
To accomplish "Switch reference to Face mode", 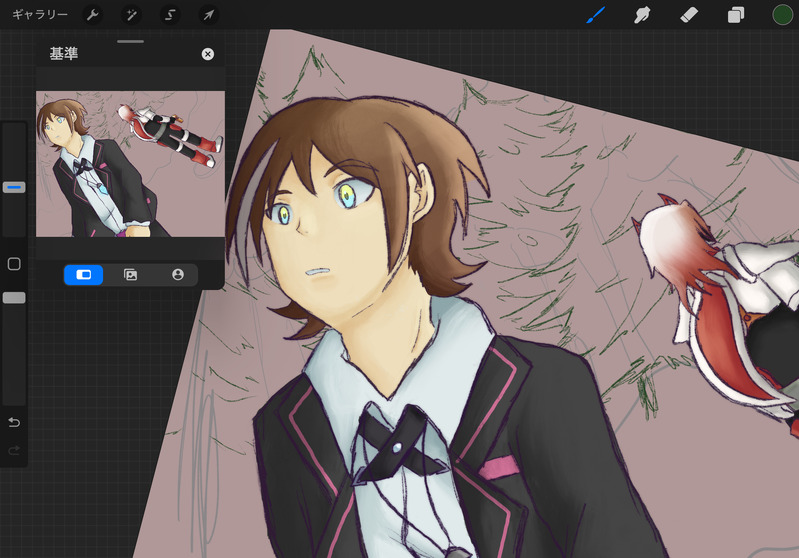I will point(177,275).
